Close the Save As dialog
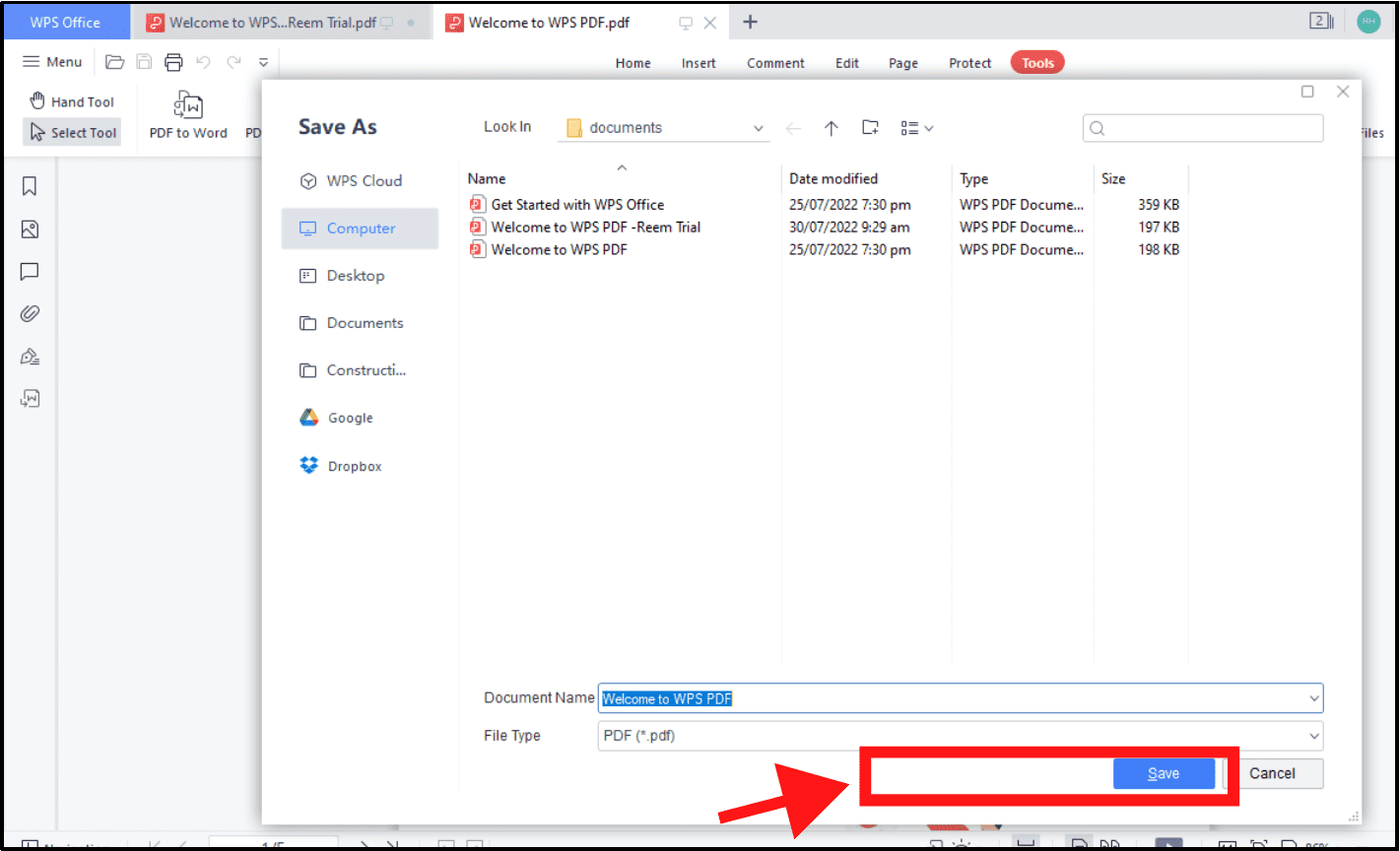 (x=1343, y=92)
